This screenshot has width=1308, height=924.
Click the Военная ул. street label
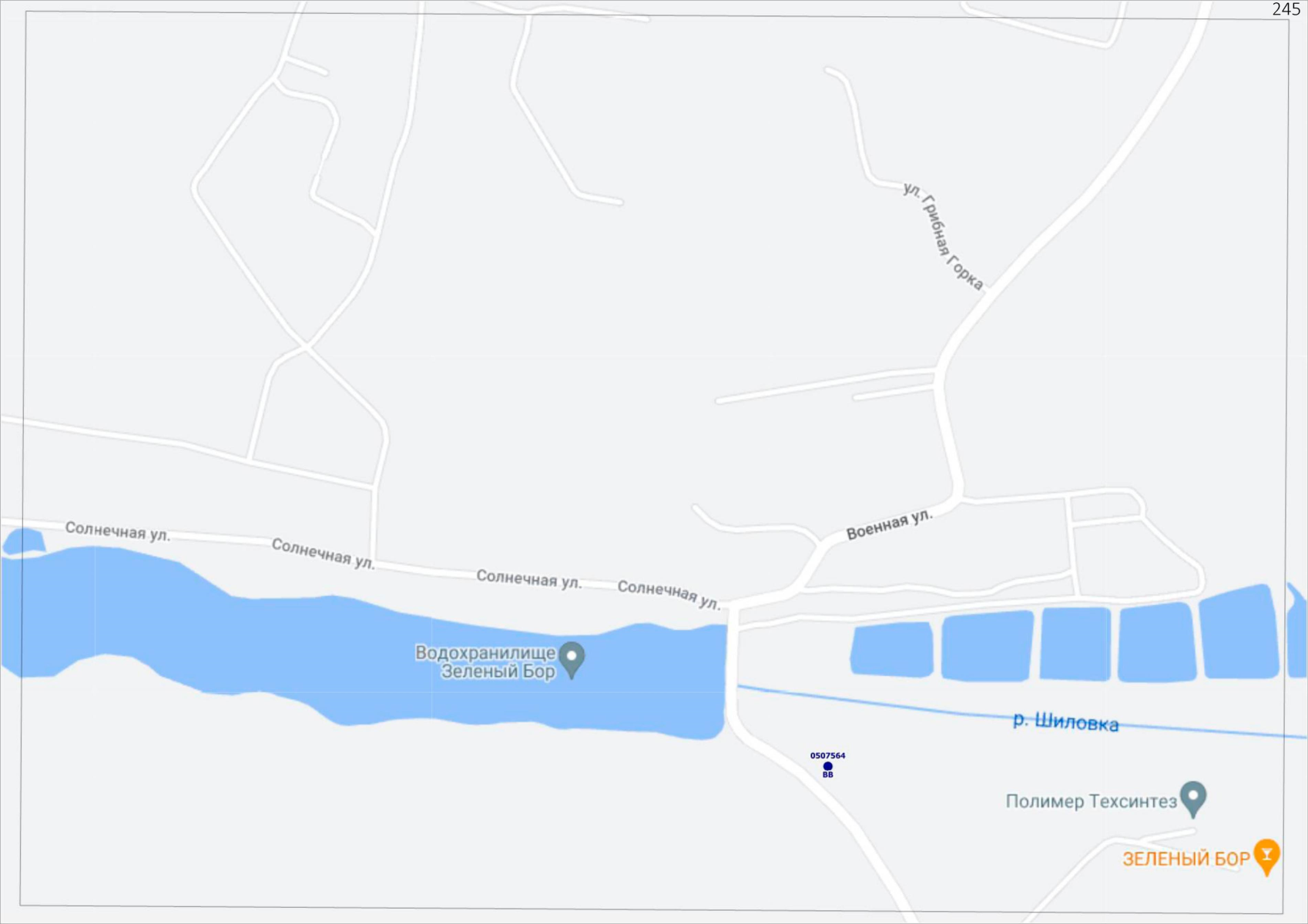pyautogui.click(x=890, y=524)
